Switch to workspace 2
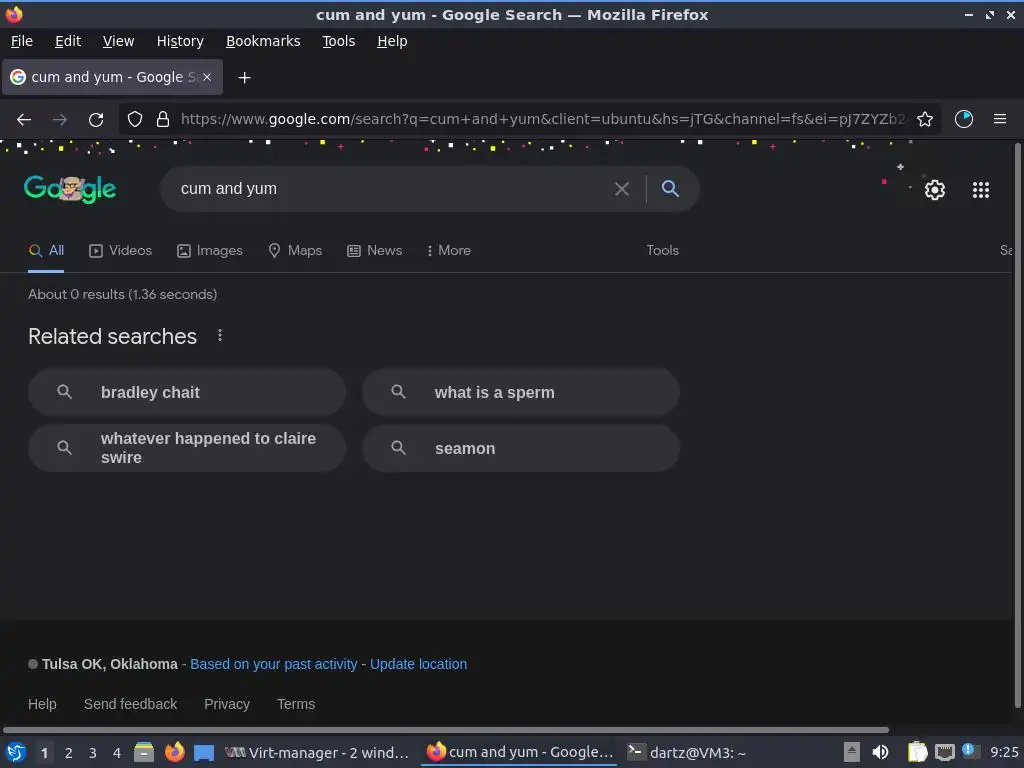Image resolution: width=1024 pixels, height=768 pixels. tap(69, 753)
